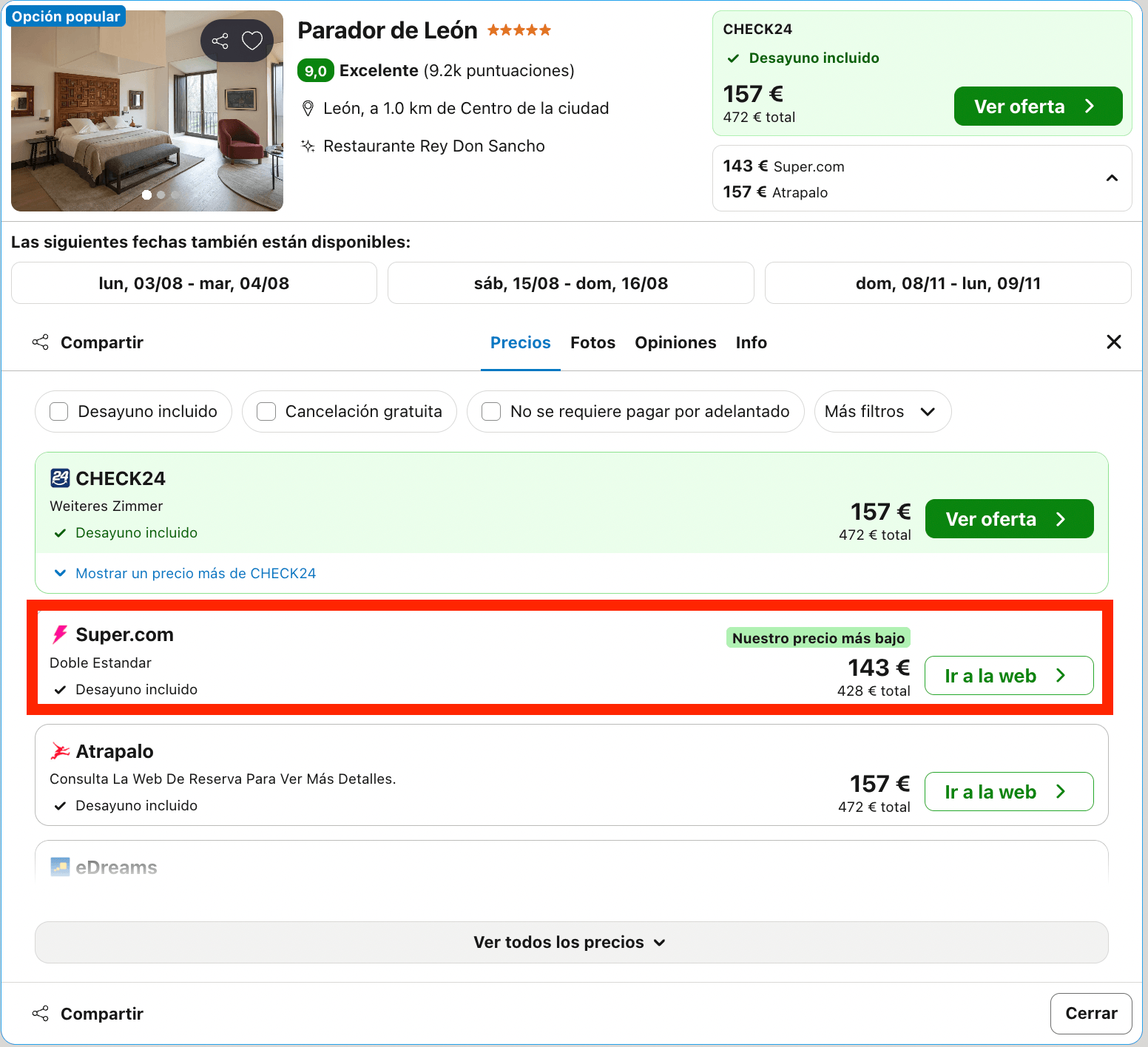Select dates lun, 03/08 - mar, 04/08
The image size is (1148, 1047).
(x=194, y=282)
